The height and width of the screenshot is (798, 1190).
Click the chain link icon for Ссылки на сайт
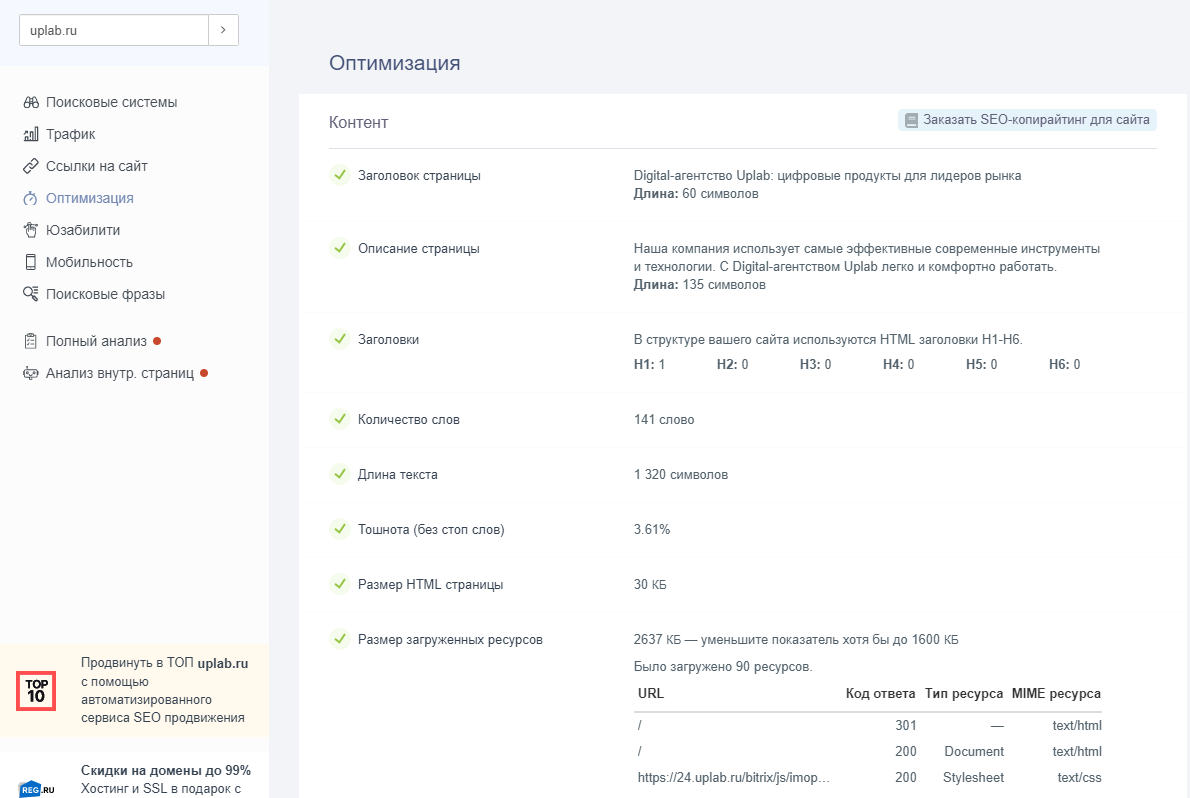pos(30,165)
